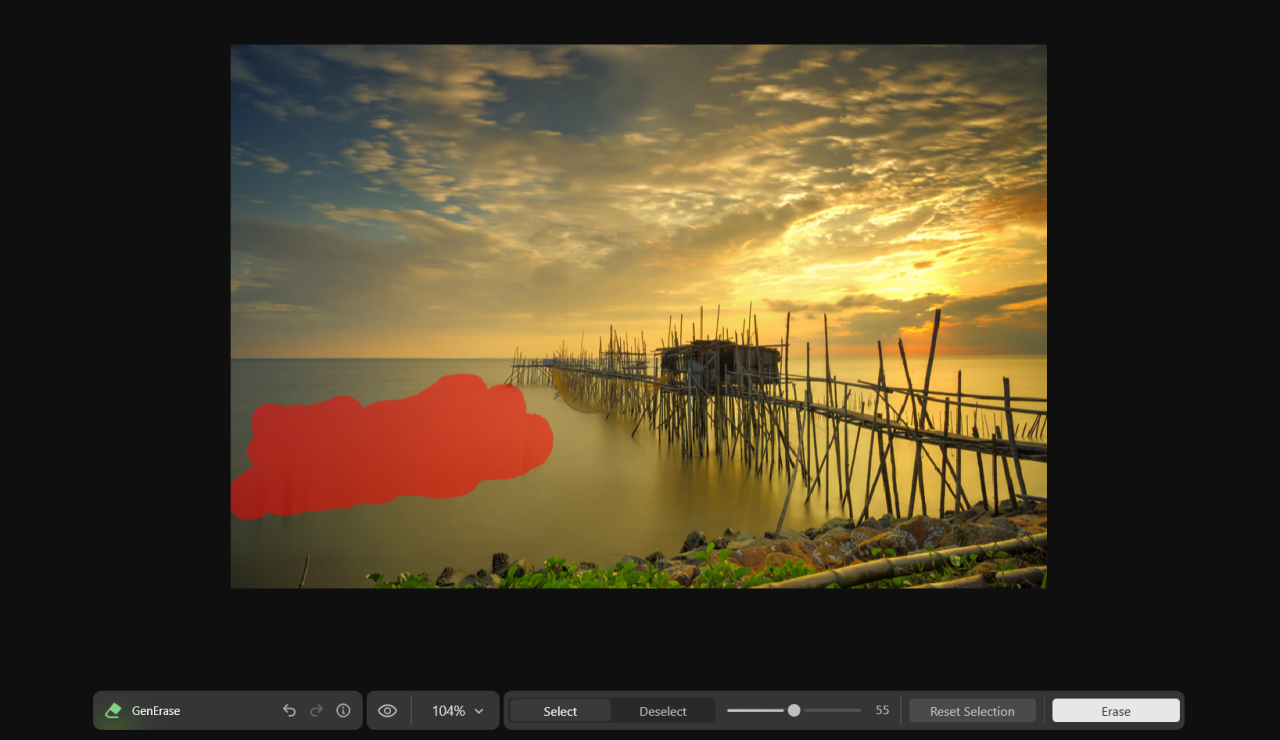Click the brush size slider handle
The height and width of the screenshot is (740, 1280).
(794, 710)
